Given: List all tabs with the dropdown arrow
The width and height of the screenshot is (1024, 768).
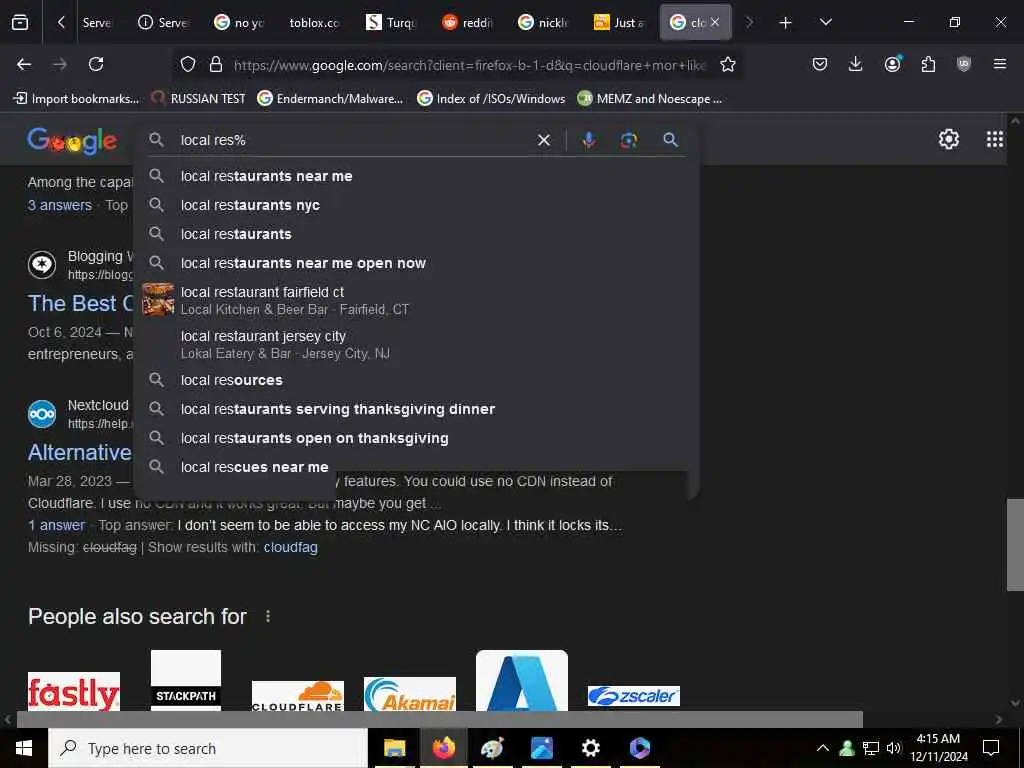Looking at the screenshot, I should click(826, 22).
